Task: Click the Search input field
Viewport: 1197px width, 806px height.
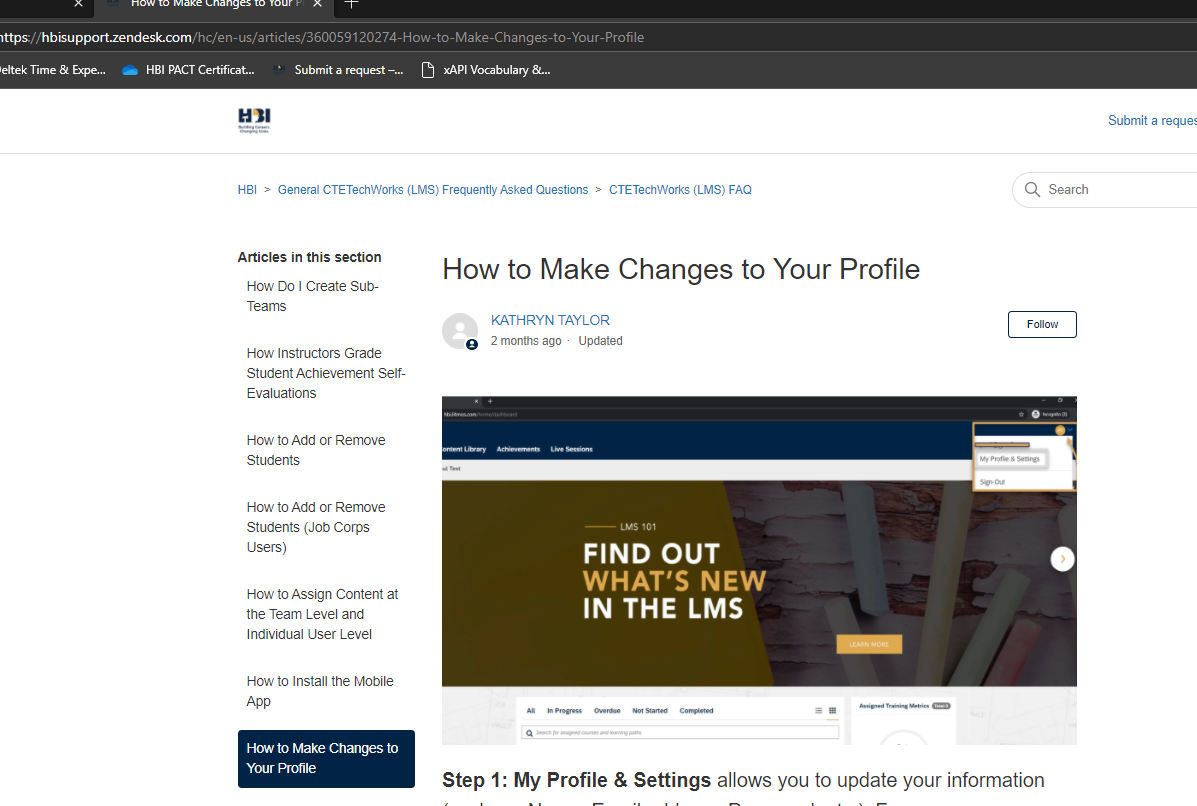Action: coord(1115,190)
